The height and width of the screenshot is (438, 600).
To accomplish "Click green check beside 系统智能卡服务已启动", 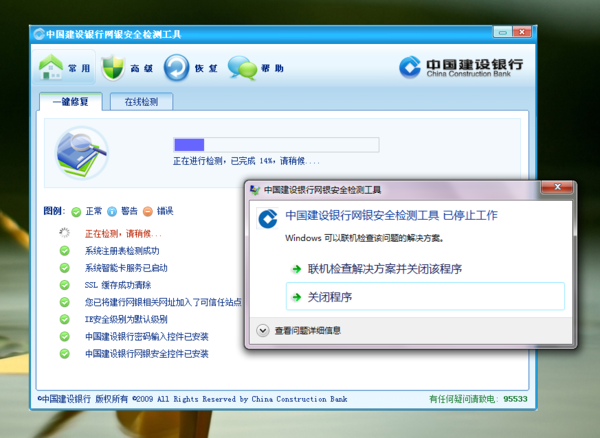I will (x=65, y=268).
